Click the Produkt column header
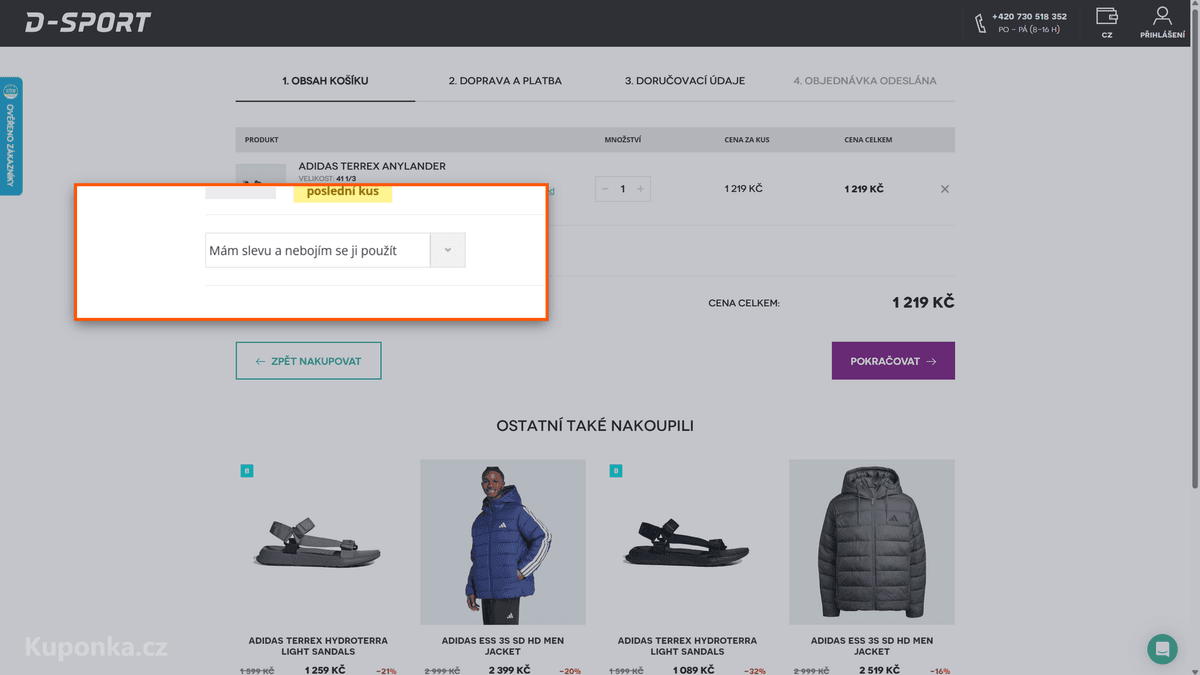The width and height of the screenshot is (1200, 675). pyautogui.click(x=262, y=140)
